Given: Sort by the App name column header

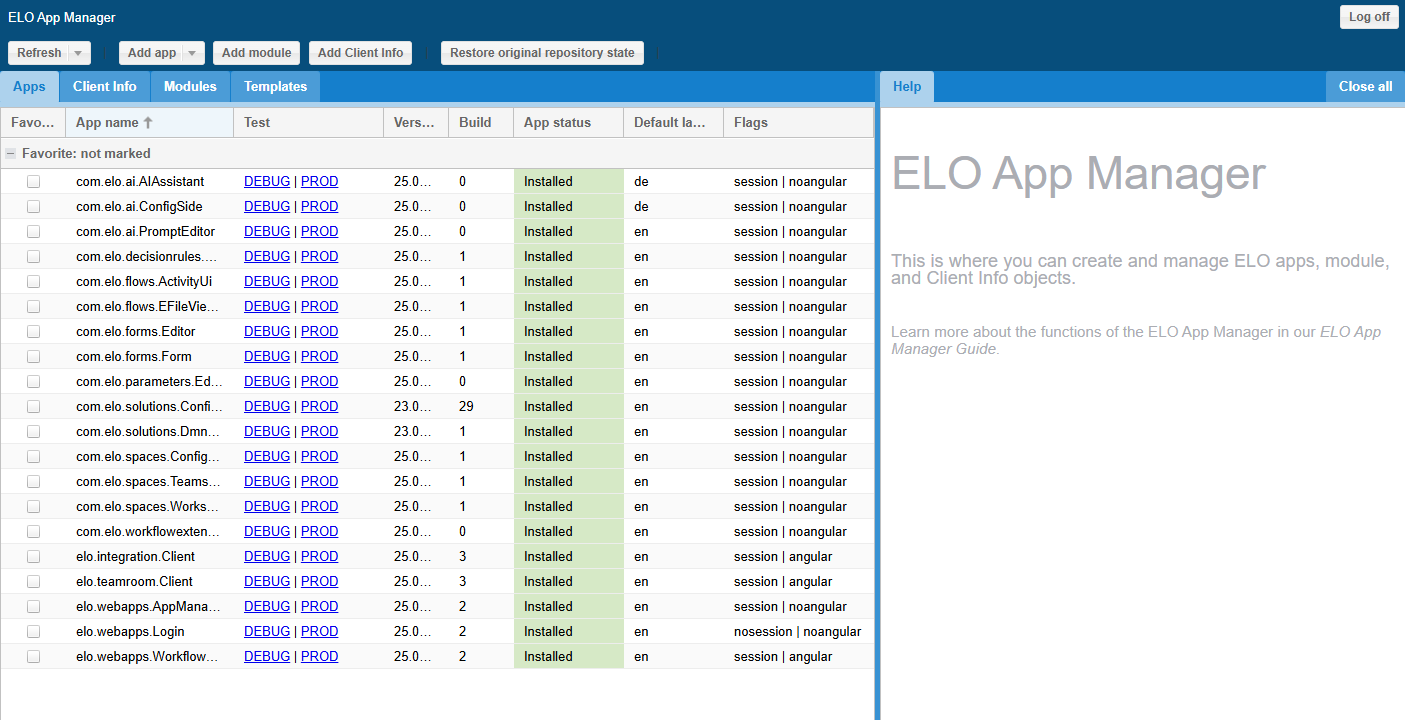Looking at the screenshot, I should click(x=149, y=123).
